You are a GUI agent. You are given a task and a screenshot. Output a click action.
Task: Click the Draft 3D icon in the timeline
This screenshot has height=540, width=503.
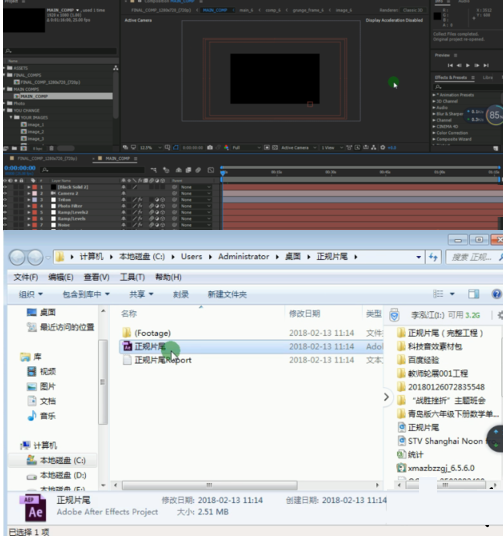(x=166, y=170)
